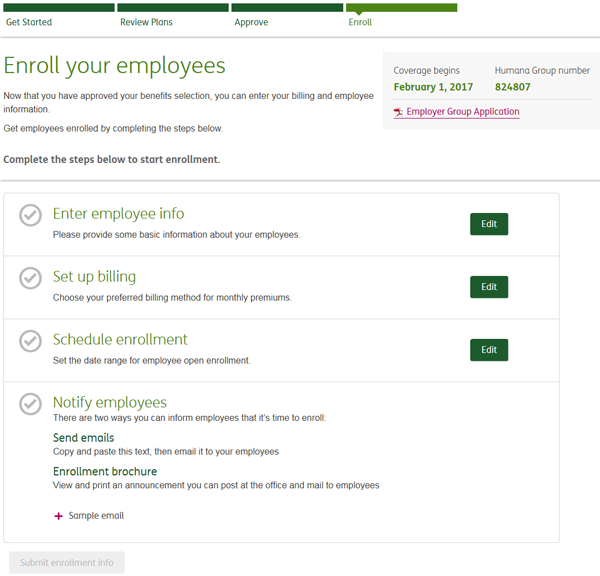
Task: Click the checkmark icon for Enter employee info
Action: click(30, 215)
